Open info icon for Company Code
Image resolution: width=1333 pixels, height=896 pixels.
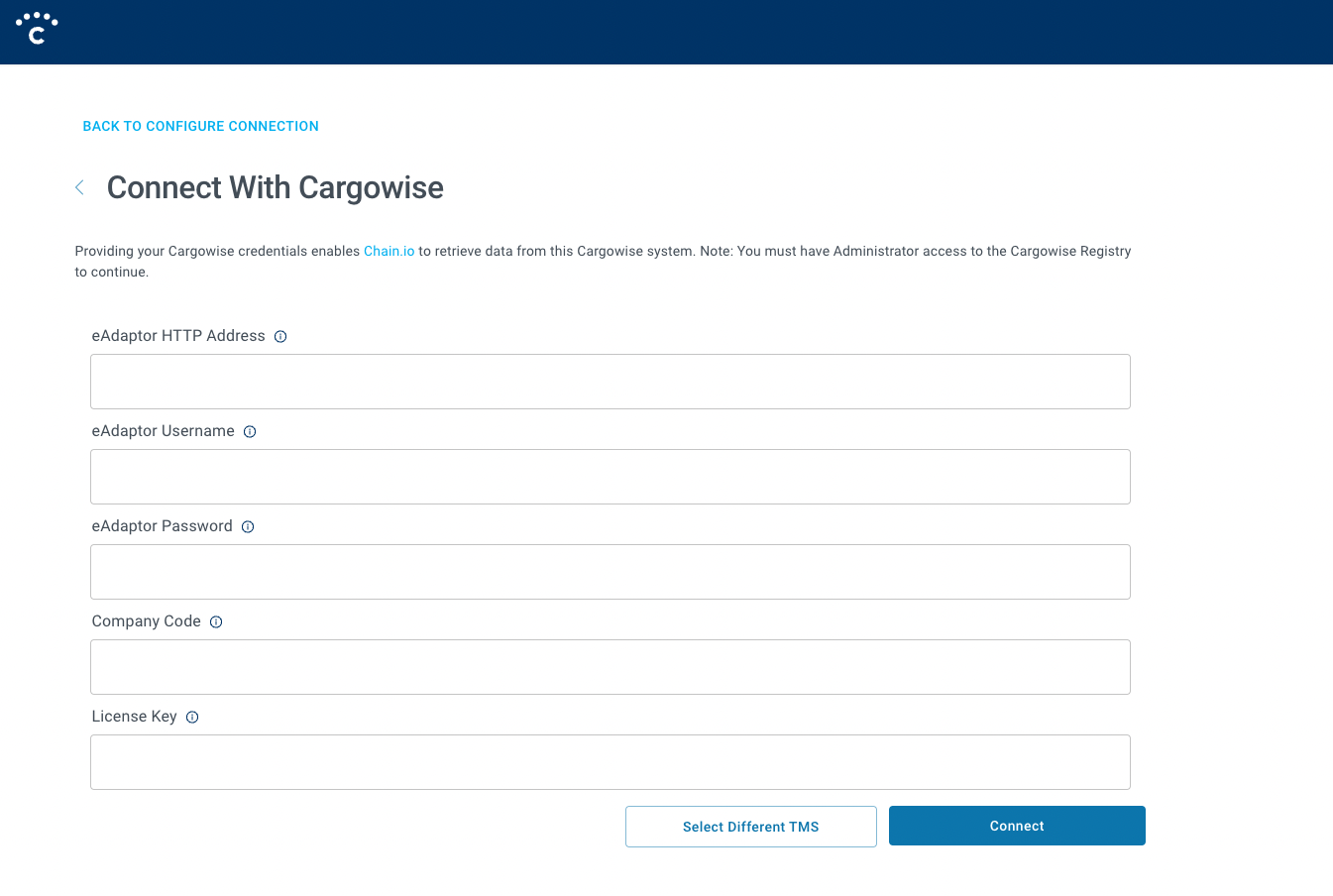216,621
